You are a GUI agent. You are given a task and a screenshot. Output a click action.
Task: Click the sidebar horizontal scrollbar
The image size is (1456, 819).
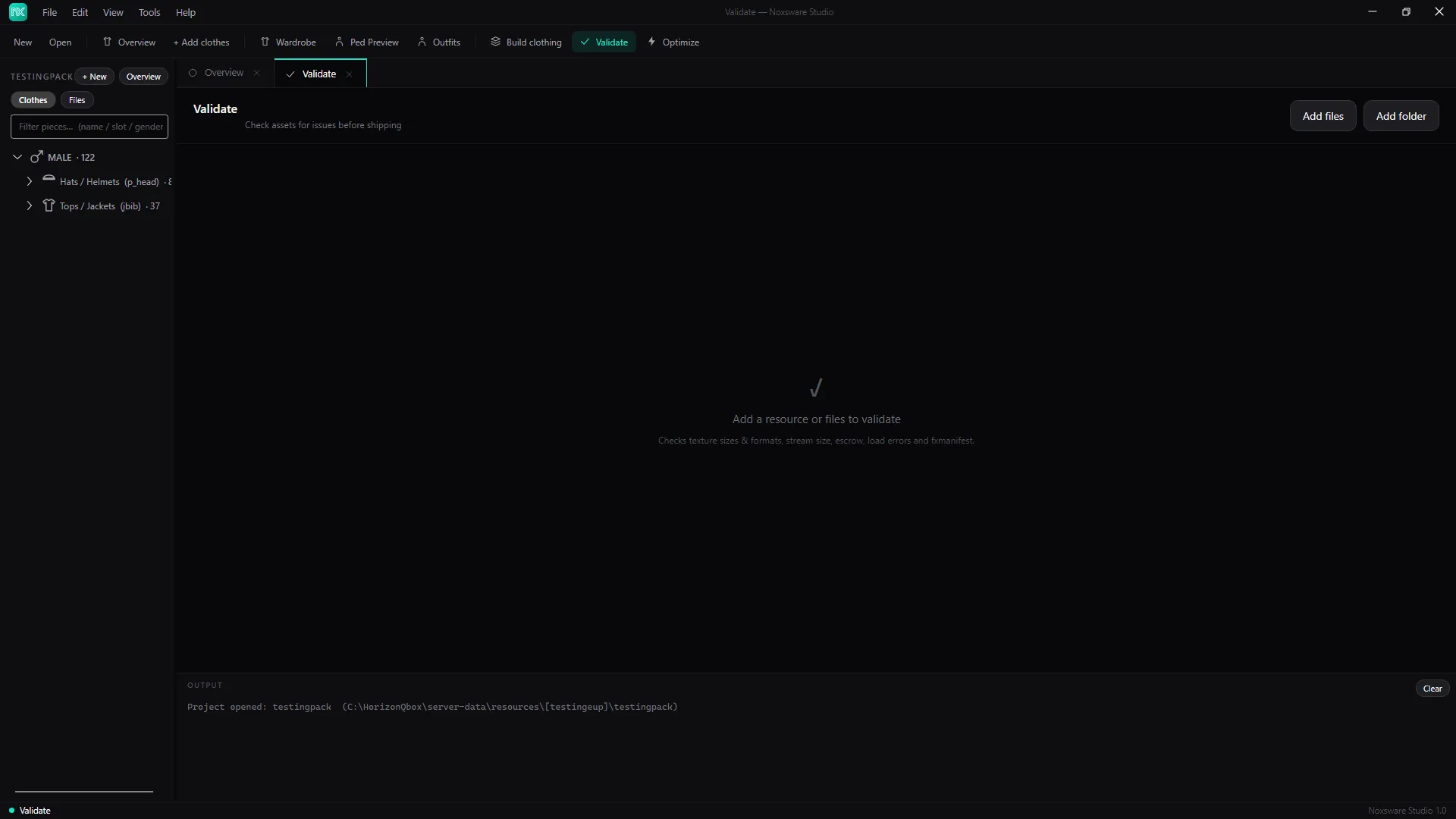[84, 792]
